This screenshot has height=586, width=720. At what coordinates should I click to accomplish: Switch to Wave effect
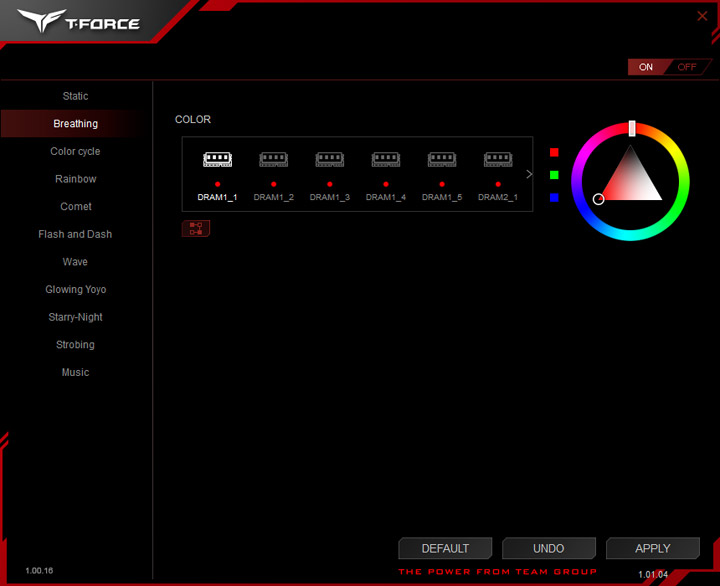point(76,261)
